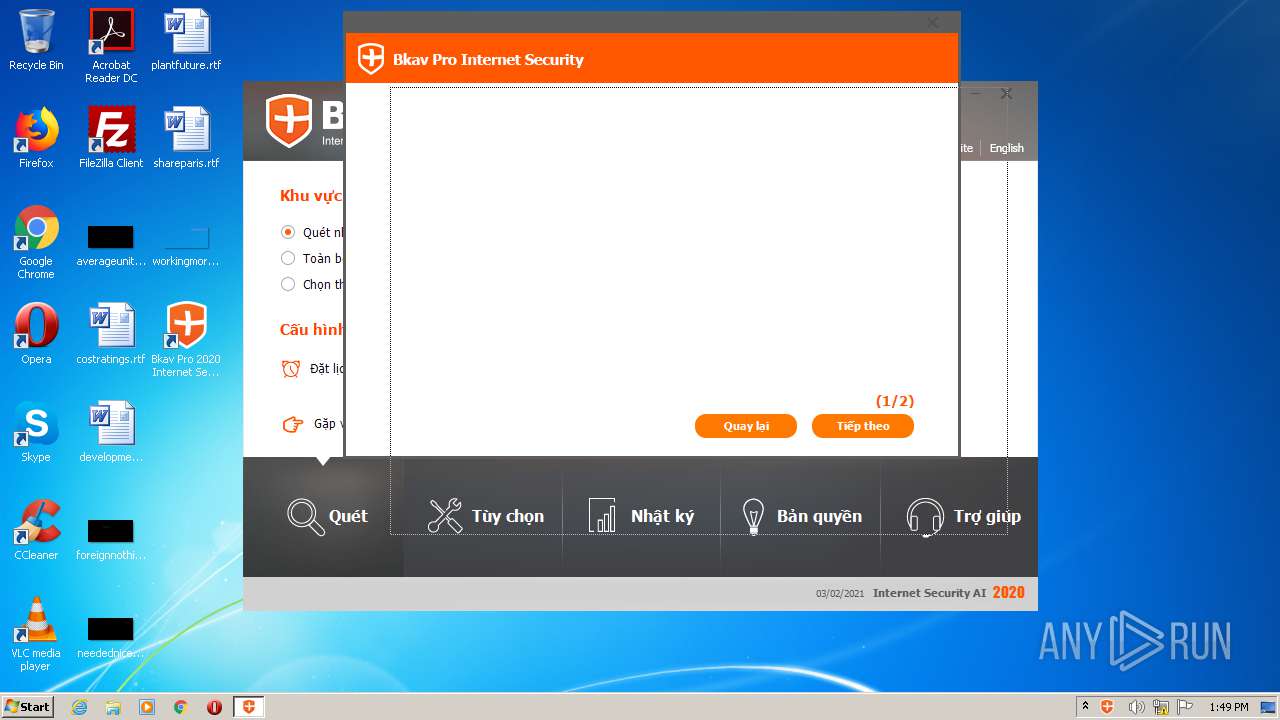Click the Bkav shield logo in main window

[289, 121]
